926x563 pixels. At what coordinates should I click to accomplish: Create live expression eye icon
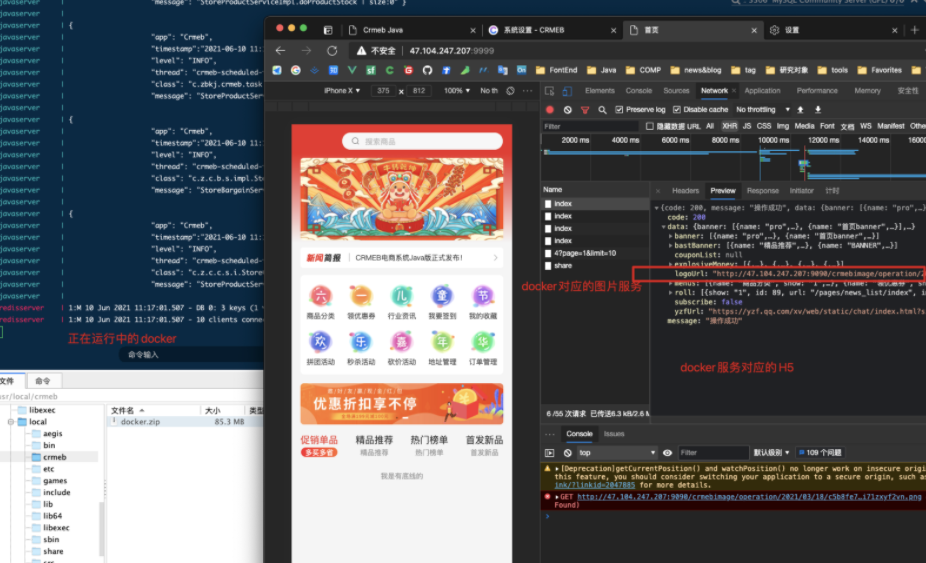click(x=667, y=453)
